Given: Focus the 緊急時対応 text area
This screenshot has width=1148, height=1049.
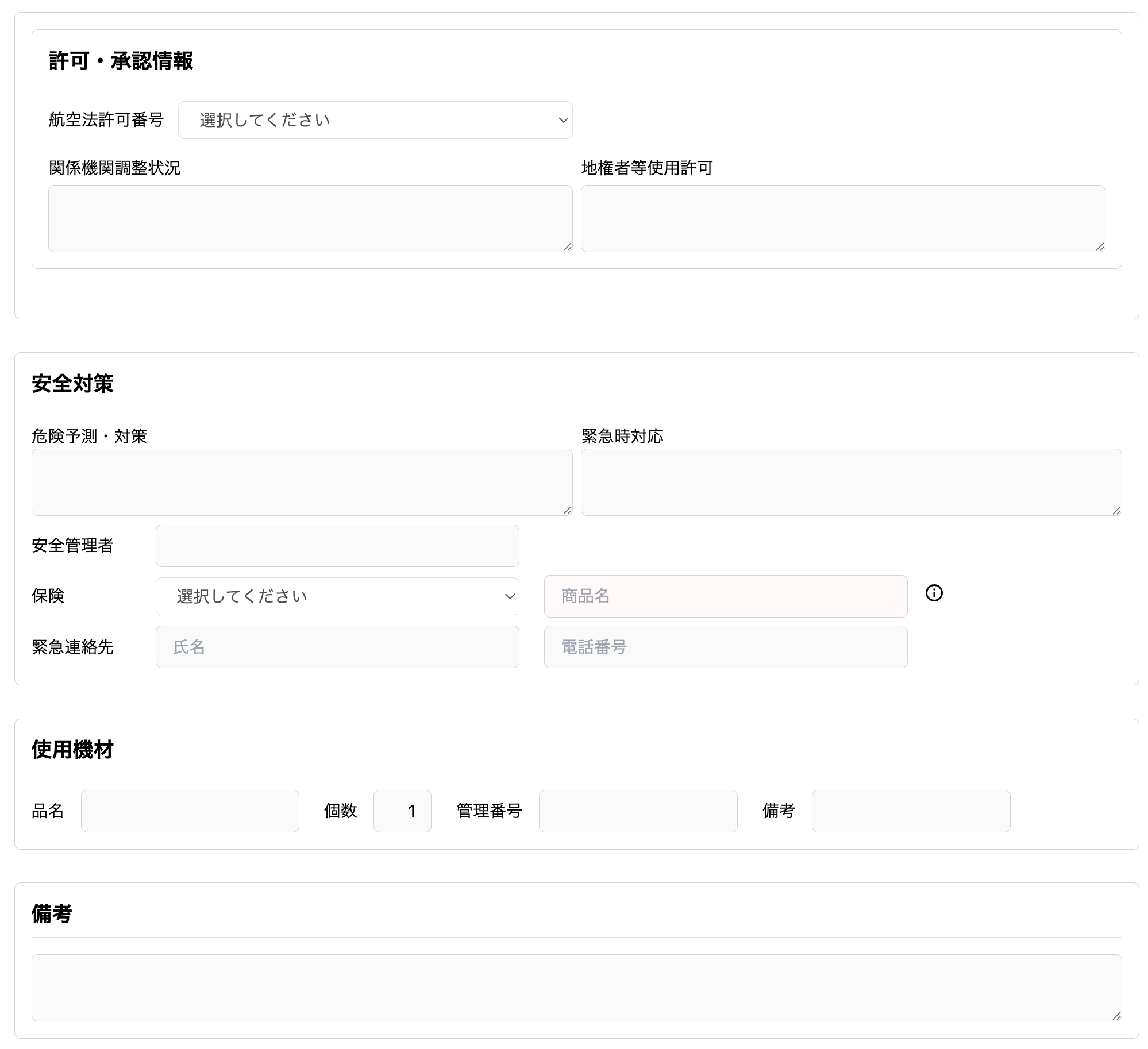Looking at the screenshot, I should tap(850, 482).
